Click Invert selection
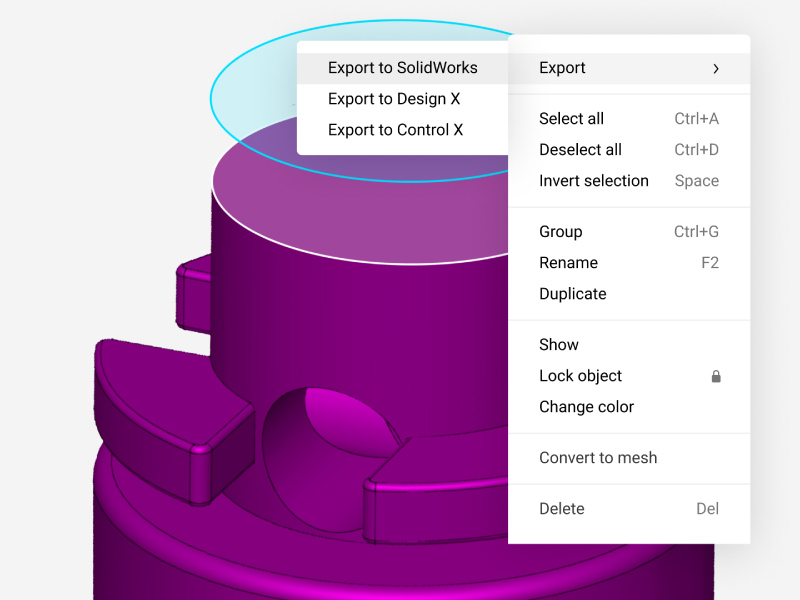 point(593,181)
